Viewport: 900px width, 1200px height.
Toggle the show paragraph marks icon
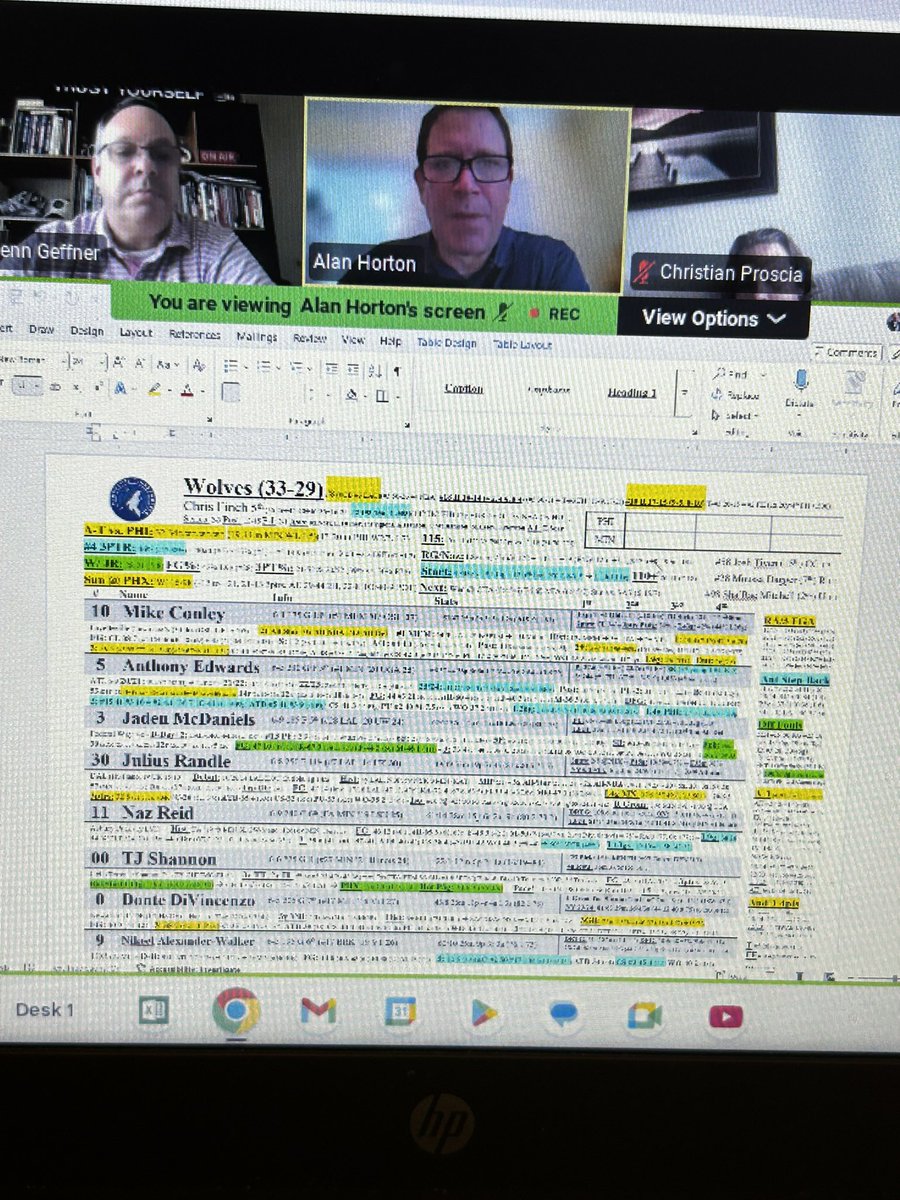click(x=397, y=371)
